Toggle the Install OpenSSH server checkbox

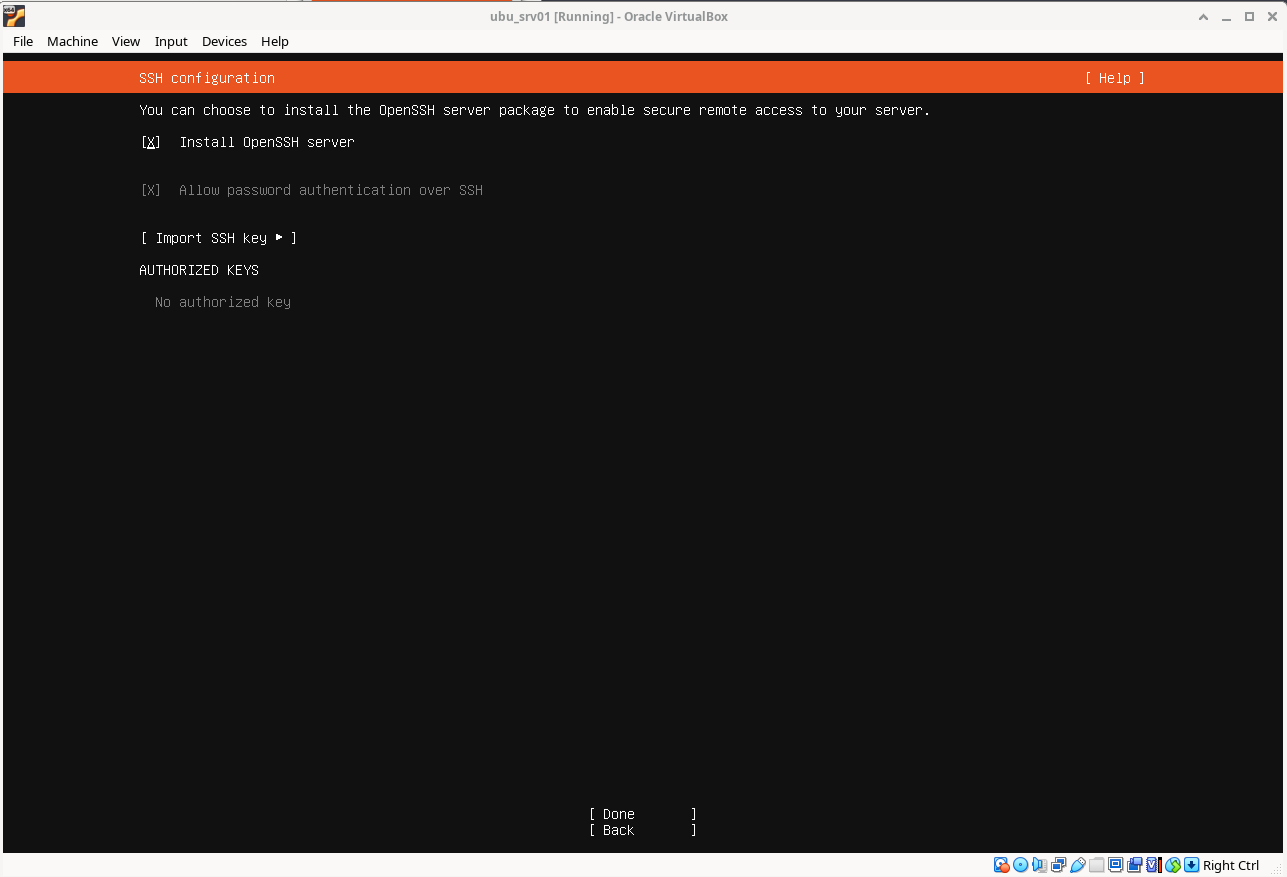pyautogui.click(x=151, y=142)
